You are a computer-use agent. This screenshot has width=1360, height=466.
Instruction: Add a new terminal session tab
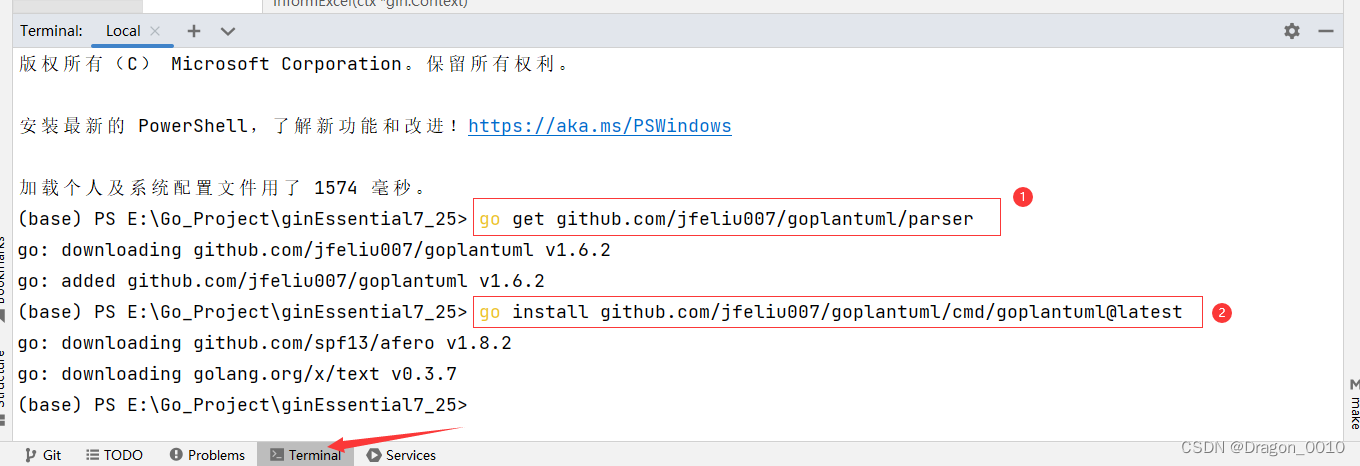click(x=194, y=31)
